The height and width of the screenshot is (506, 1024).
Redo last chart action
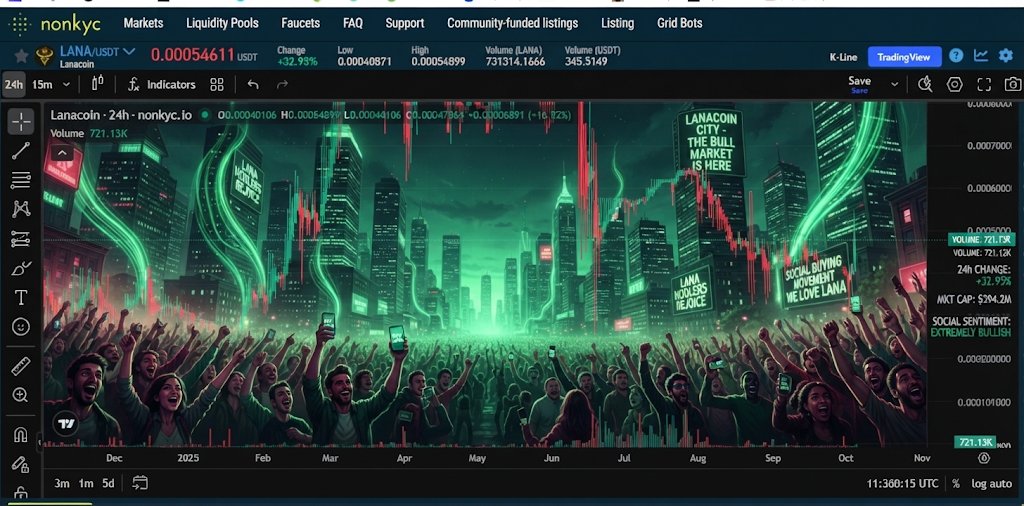point(282,84)
